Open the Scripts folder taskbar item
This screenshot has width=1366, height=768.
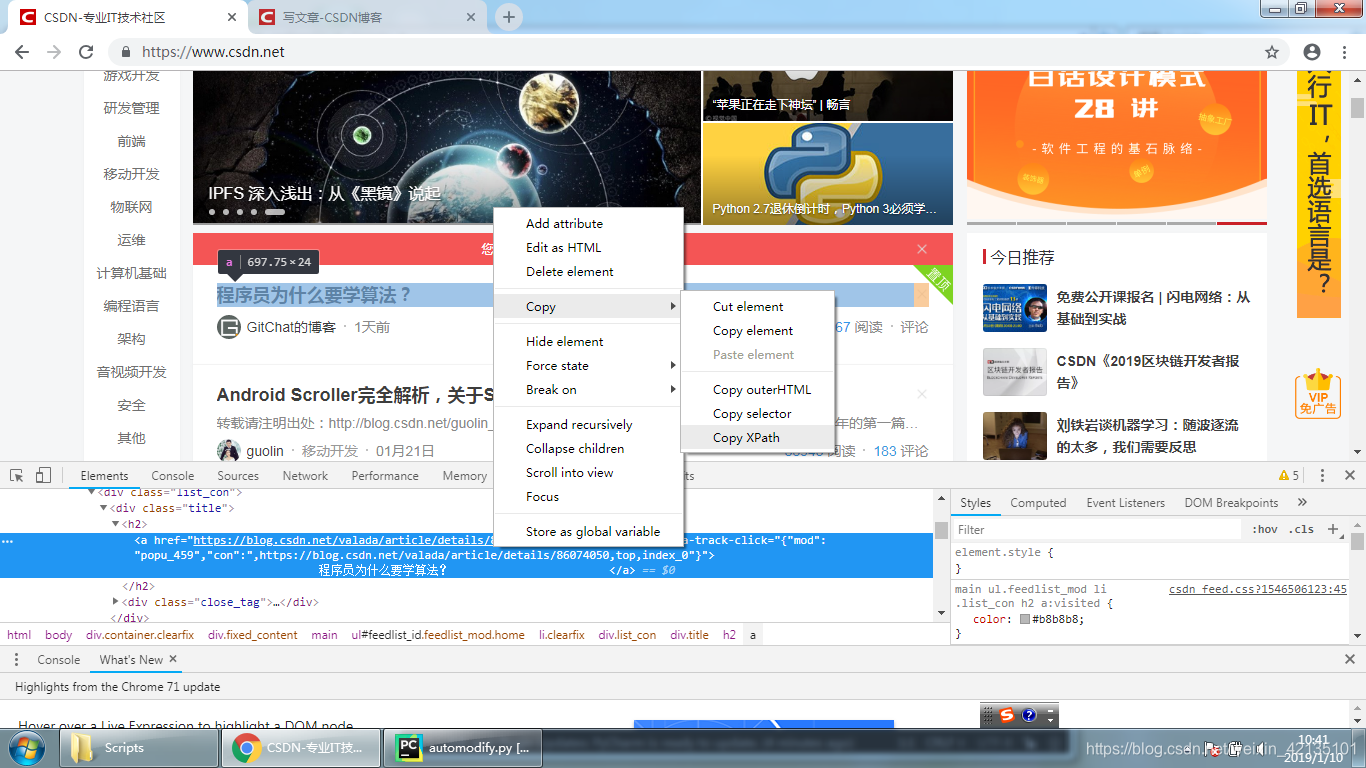coord(139,747)
